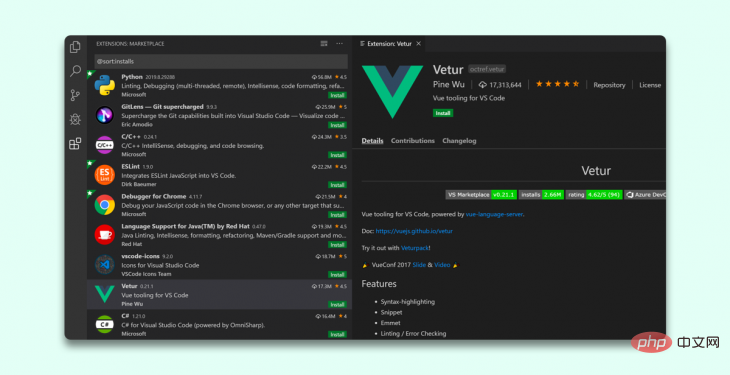The width and height of the screenshot is (730, 375).
Task: Click the Pine Wu publisher name
Action: point(449,84)
